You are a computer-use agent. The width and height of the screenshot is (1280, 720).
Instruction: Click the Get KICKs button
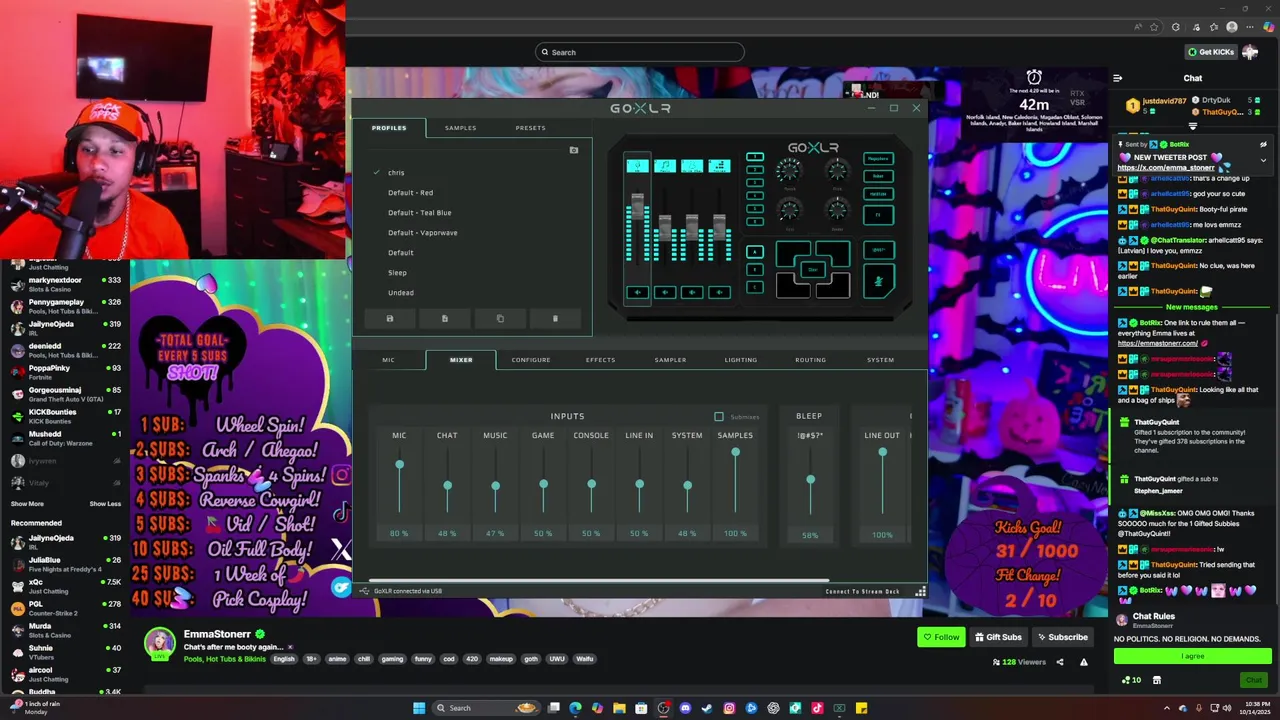point(1211,52)
